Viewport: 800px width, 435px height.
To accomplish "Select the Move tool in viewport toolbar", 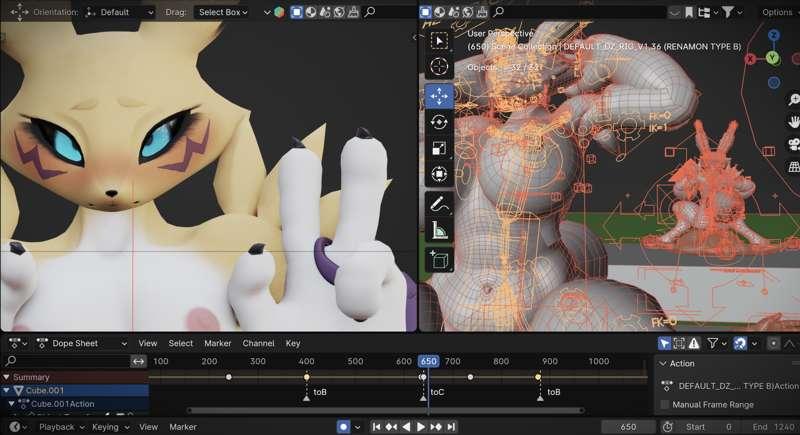I will pyautogui.click(x=439, y=95).
